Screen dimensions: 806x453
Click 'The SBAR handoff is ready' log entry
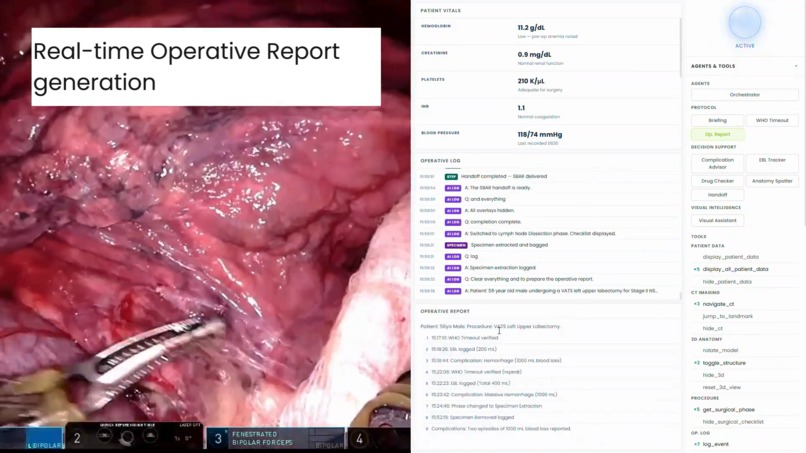[498, 188]
